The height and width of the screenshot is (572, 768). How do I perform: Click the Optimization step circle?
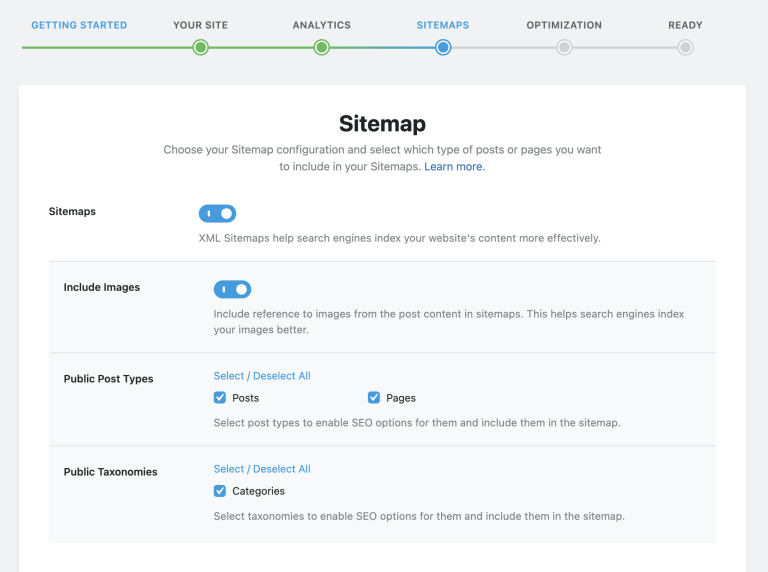564,47
